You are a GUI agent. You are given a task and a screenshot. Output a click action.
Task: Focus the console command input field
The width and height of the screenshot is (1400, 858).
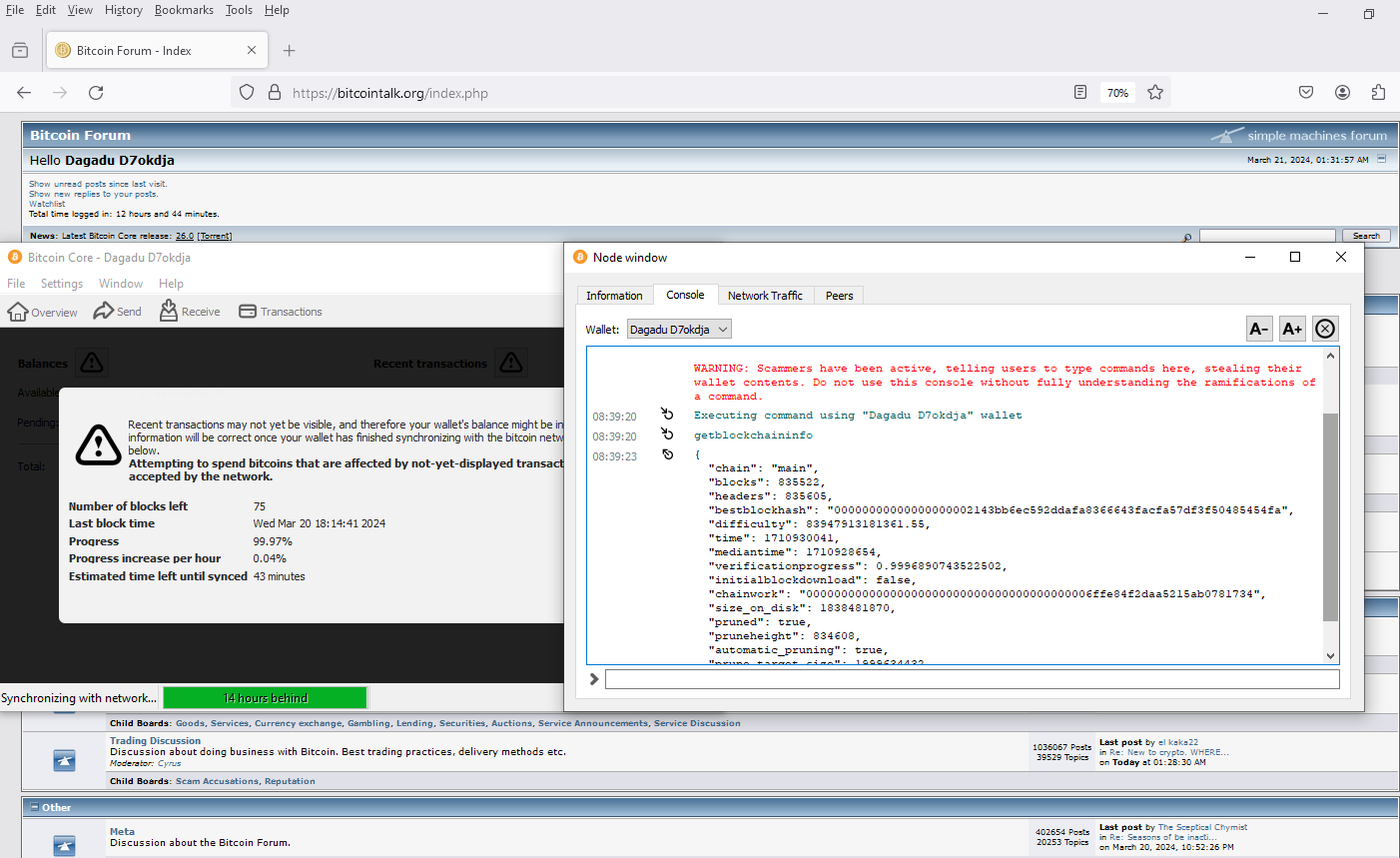click(972, 679)
